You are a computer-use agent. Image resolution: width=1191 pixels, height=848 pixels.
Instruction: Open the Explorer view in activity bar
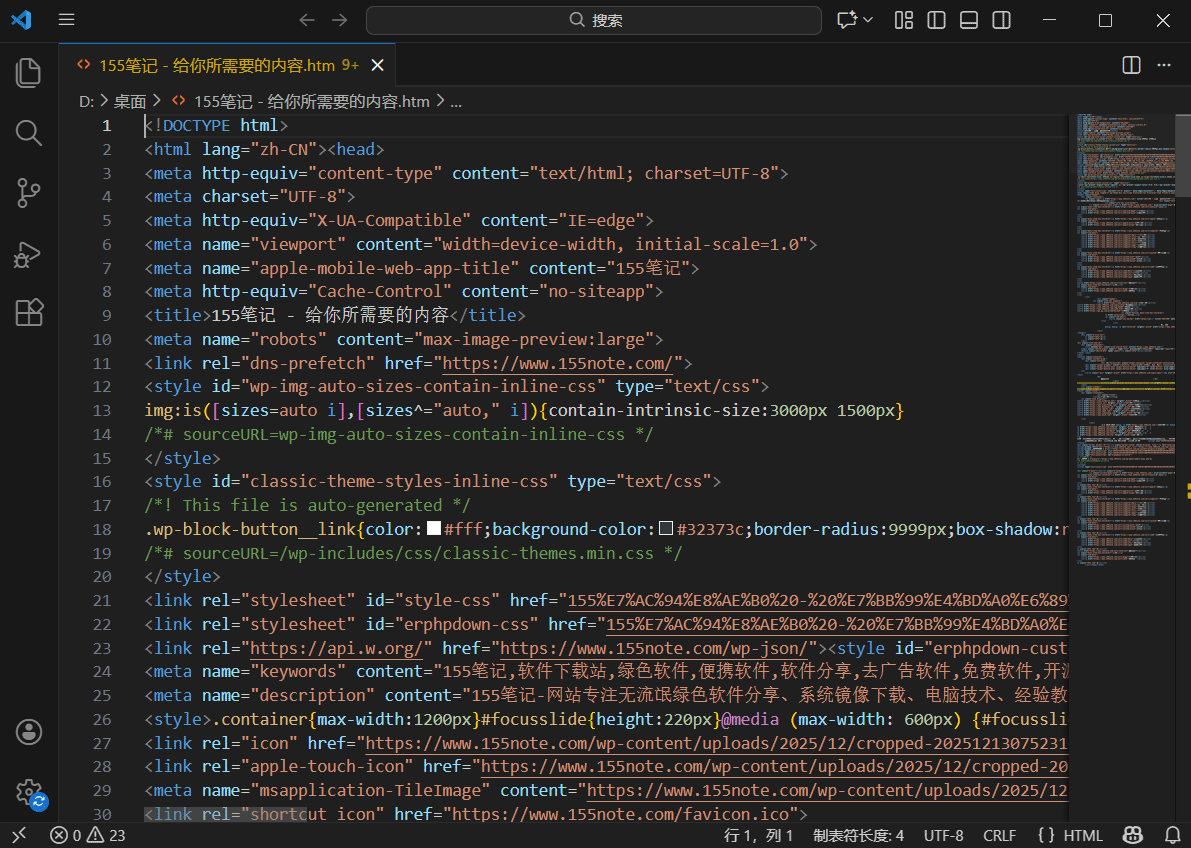point(29,72)
